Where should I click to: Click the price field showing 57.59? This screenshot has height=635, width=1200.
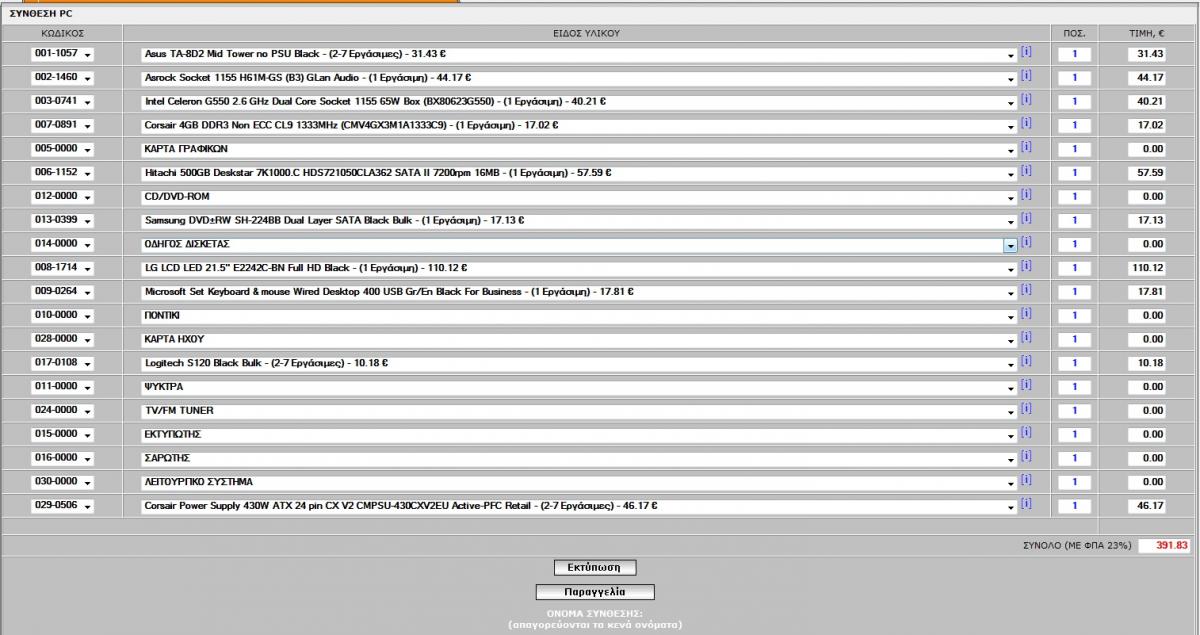tap(1147, 173)
